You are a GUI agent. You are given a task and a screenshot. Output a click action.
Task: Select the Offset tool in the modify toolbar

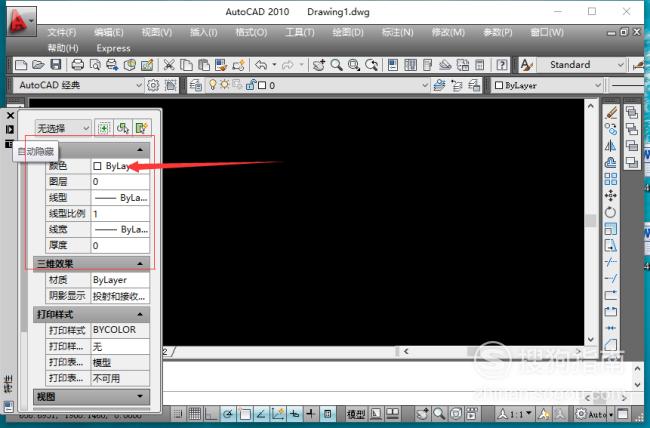click(611, 162)
